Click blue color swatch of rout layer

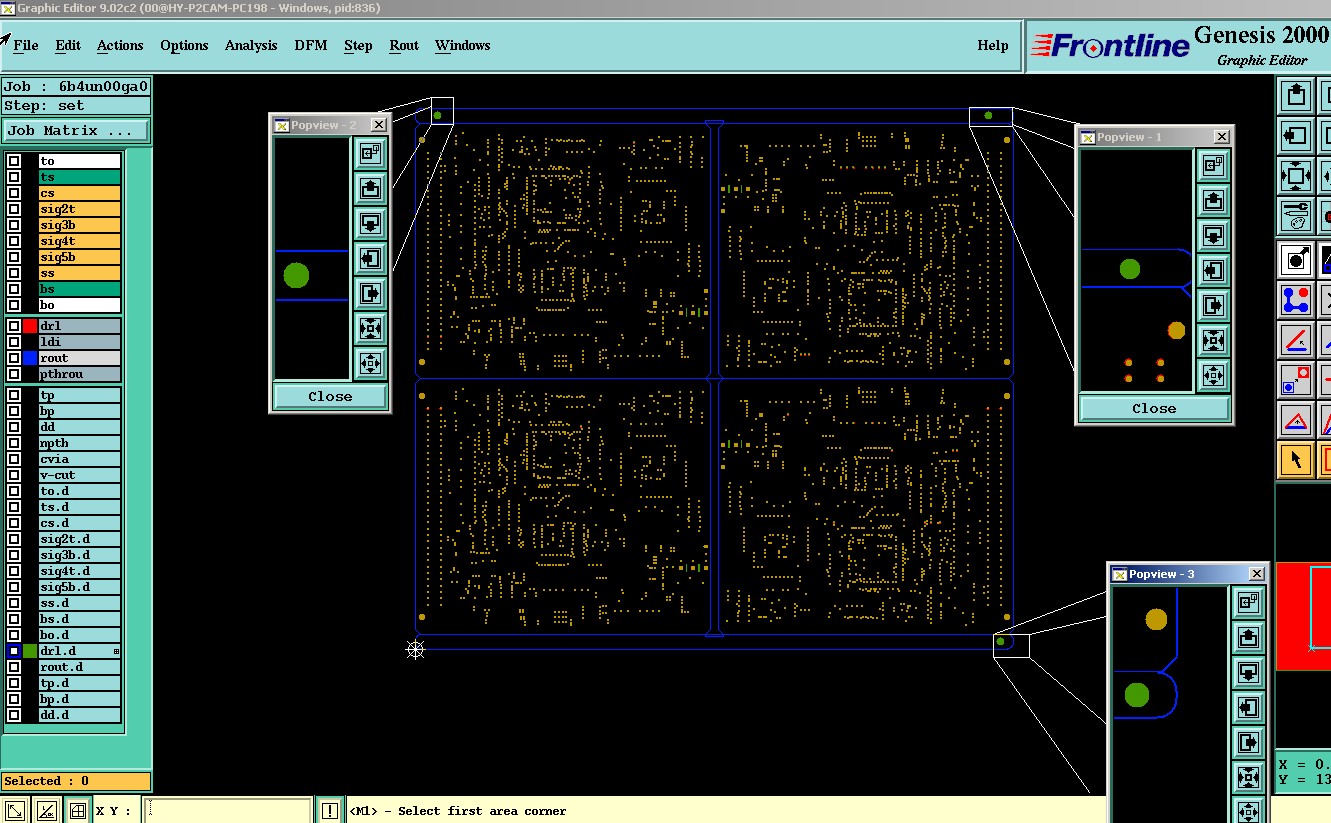pos(30,358)
